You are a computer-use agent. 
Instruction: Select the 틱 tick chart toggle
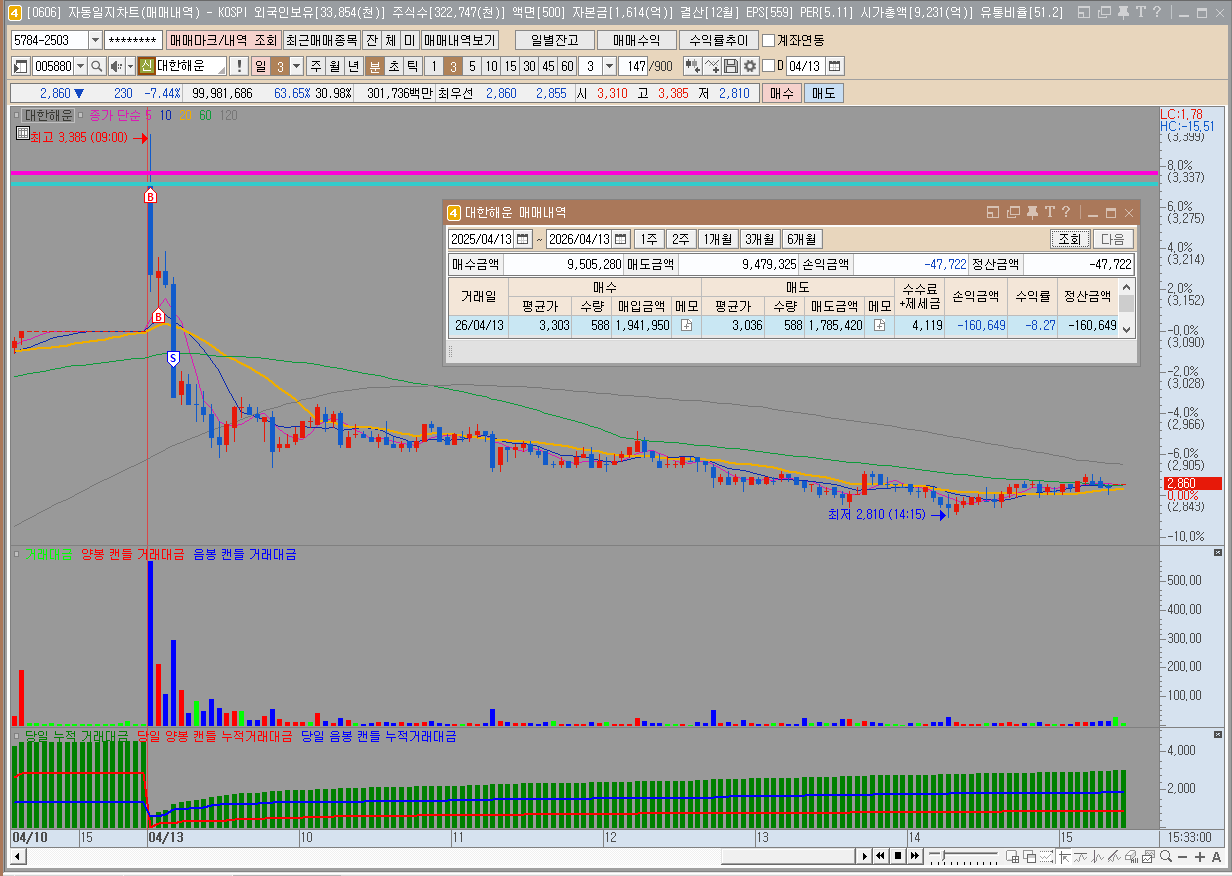click(x=412, y=66)
